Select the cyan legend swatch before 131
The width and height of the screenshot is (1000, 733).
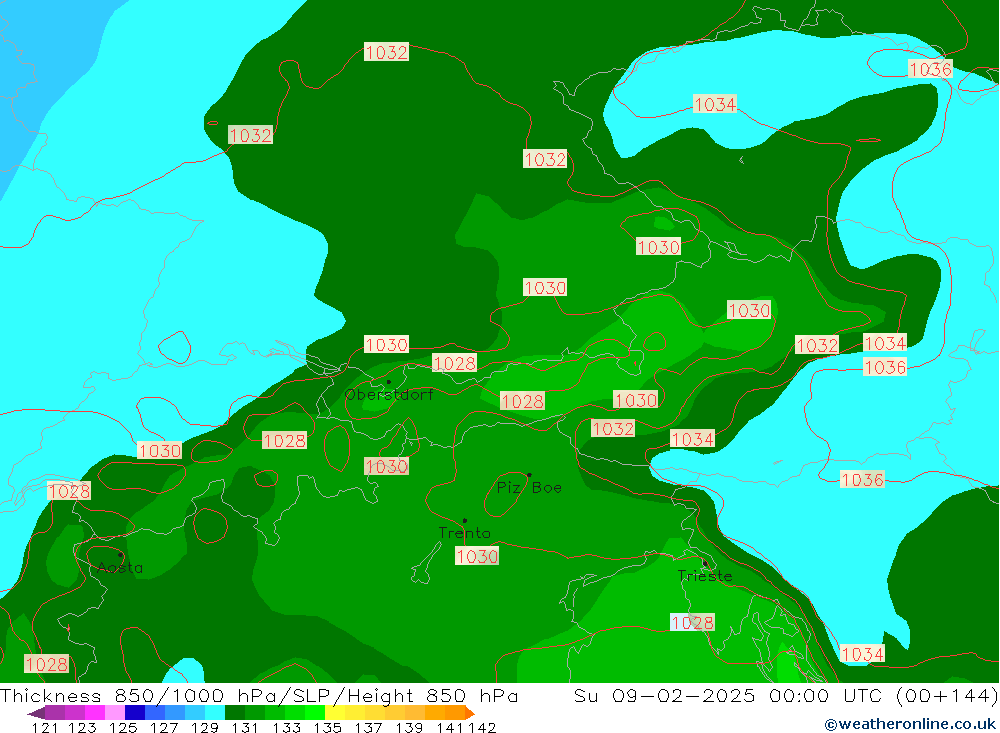tap(215, 712)
